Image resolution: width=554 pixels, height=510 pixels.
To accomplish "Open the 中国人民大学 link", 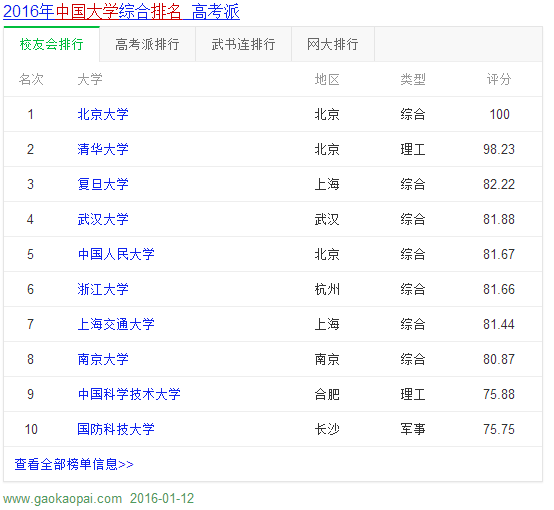I will [x=116, y=254].
